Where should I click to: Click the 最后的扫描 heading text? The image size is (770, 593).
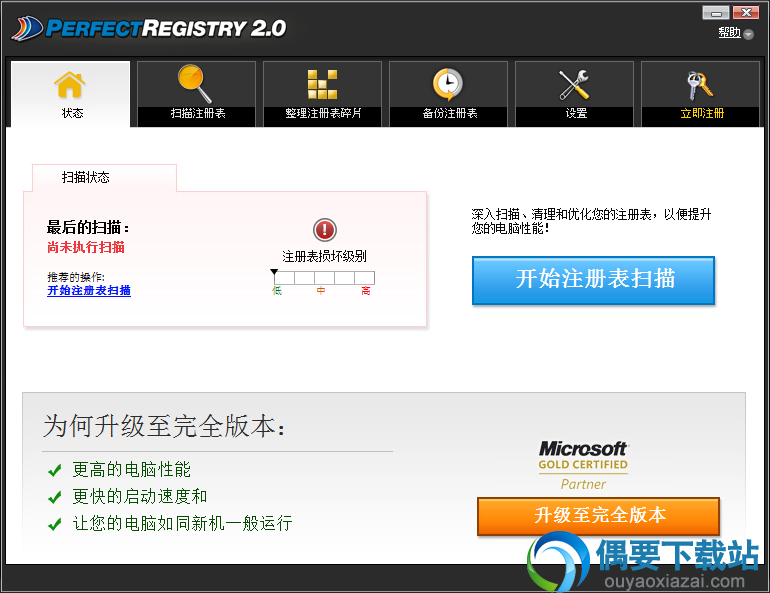[88, 227]
